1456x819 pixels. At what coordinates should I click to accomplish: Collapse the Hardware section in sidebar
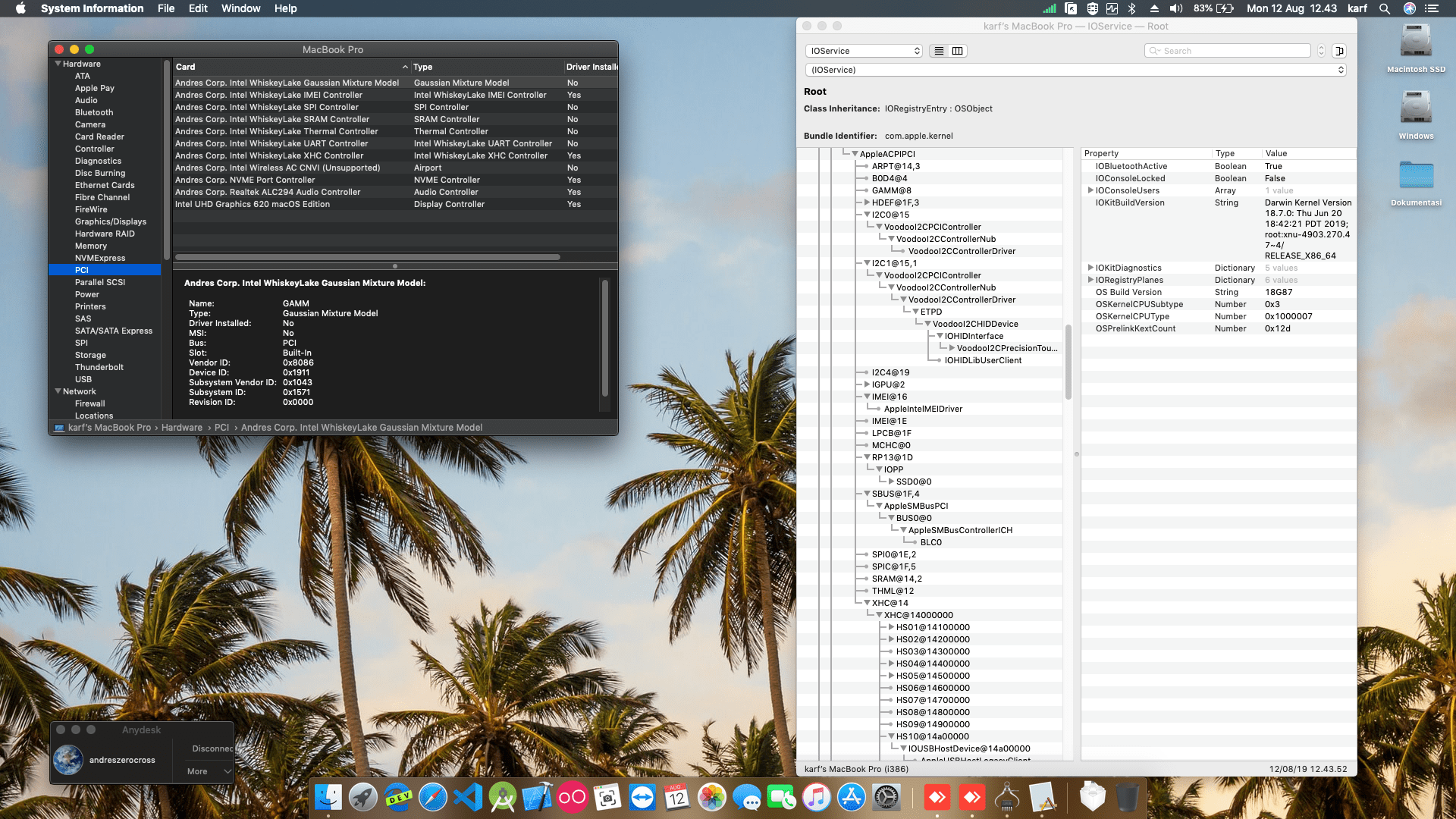click(58, 64)
